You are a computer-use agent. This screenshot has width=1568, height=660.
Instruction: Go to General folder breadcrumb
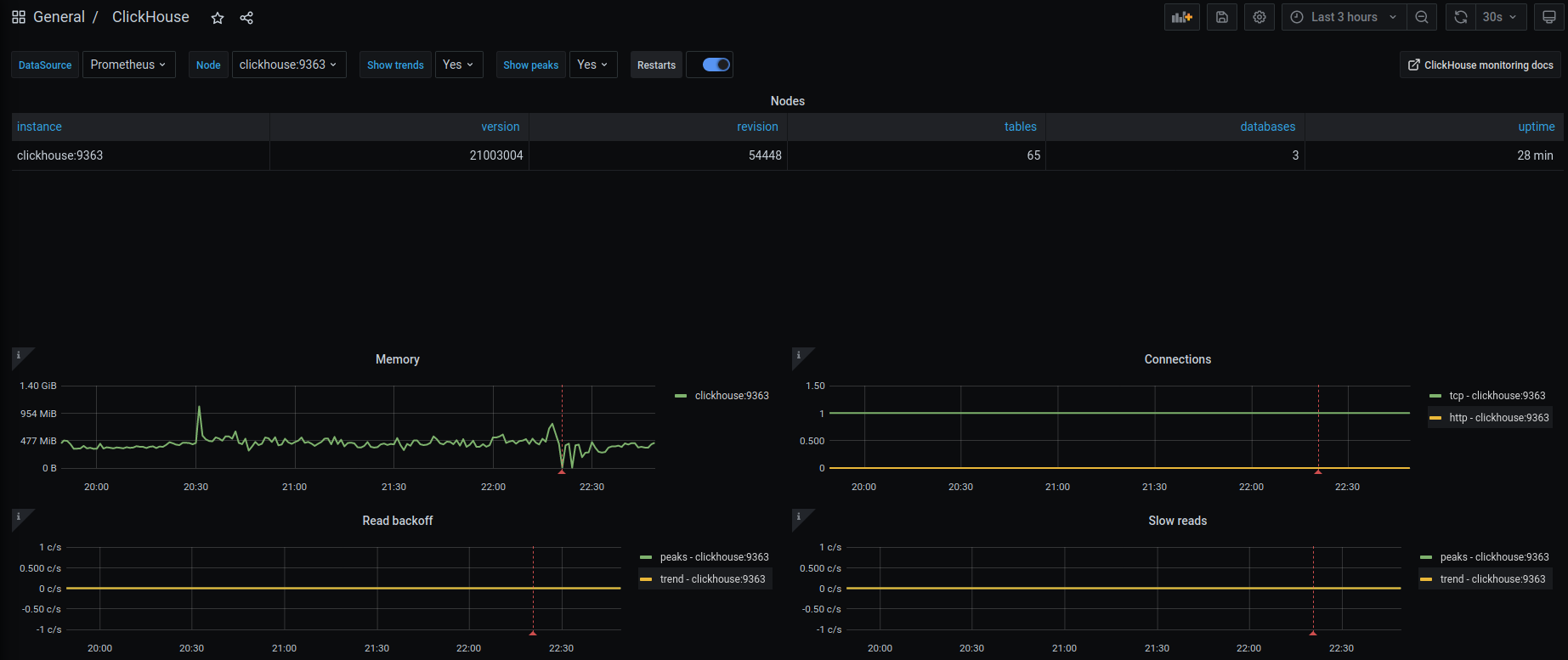pyautogui.click(x=59, y=17)
